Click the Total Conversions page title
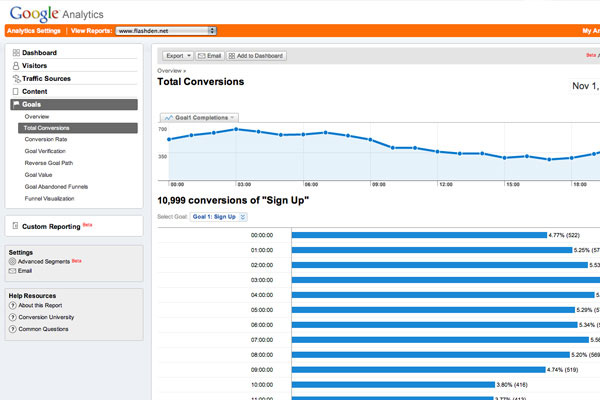The width and height of the screenshot is (600, 400). pos(201,82)
